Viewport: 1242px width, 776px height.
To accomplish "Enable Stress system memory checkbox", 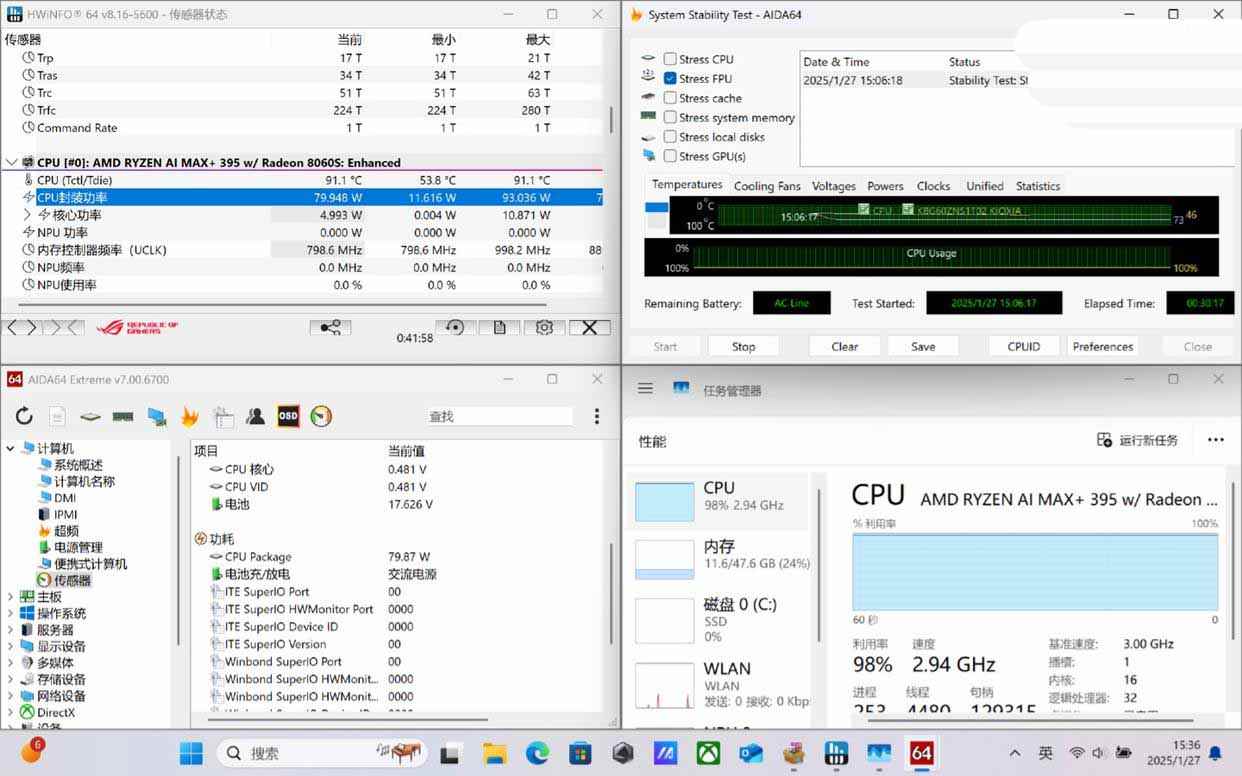I will [670, 117].
